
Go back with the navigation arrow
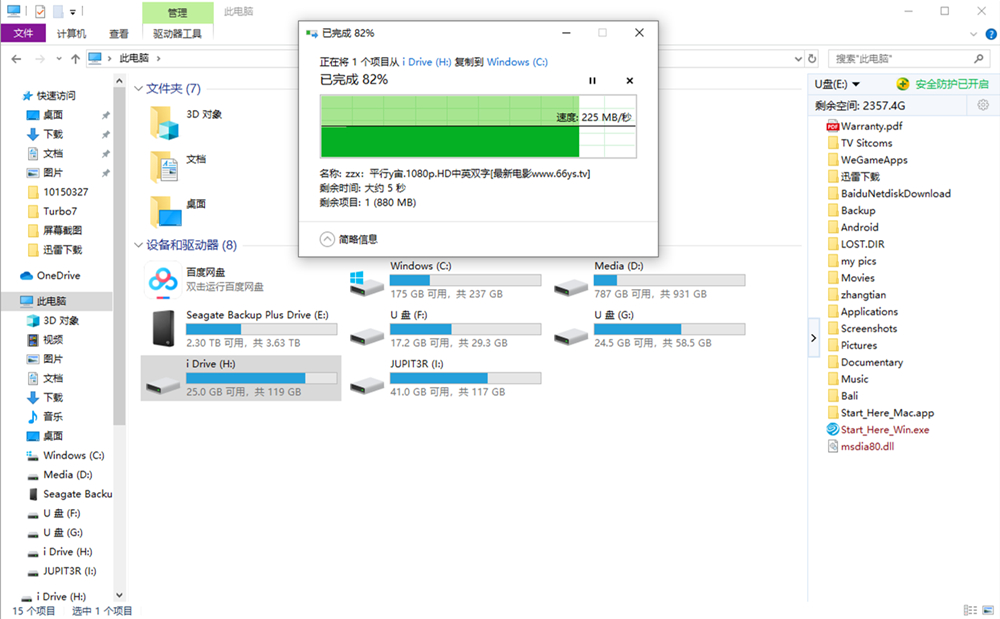tap(17, 59)
